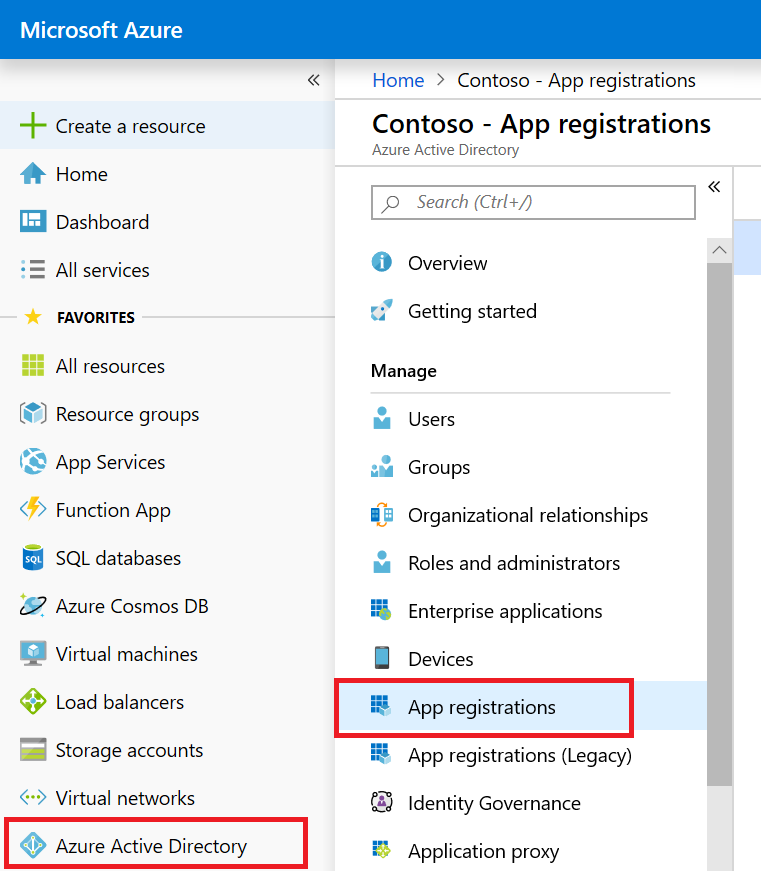Click the Azure Active Directory icon
This screenshot has height=871, width=761.
[33, 845]
